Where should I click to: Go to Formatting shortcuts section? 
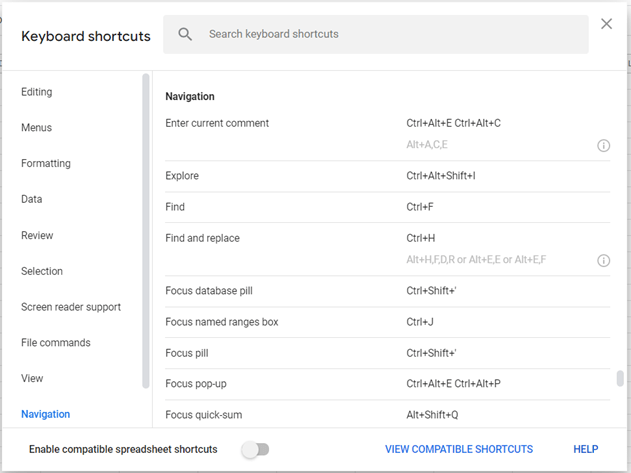pos(46,163)
